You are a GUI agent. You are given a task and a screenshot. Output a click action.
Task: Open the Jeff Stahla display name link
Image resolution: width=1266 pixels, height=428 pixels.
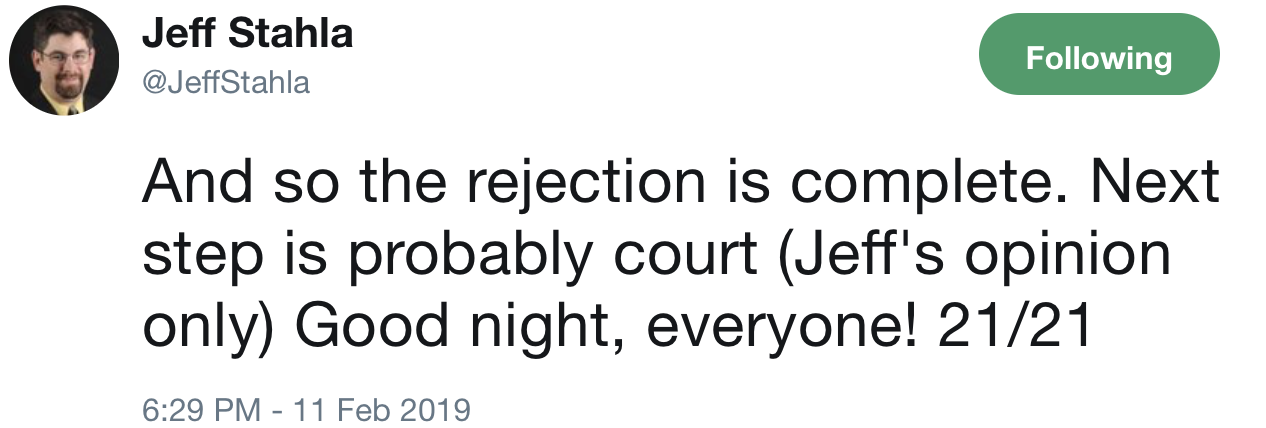(x=247, y=34)
